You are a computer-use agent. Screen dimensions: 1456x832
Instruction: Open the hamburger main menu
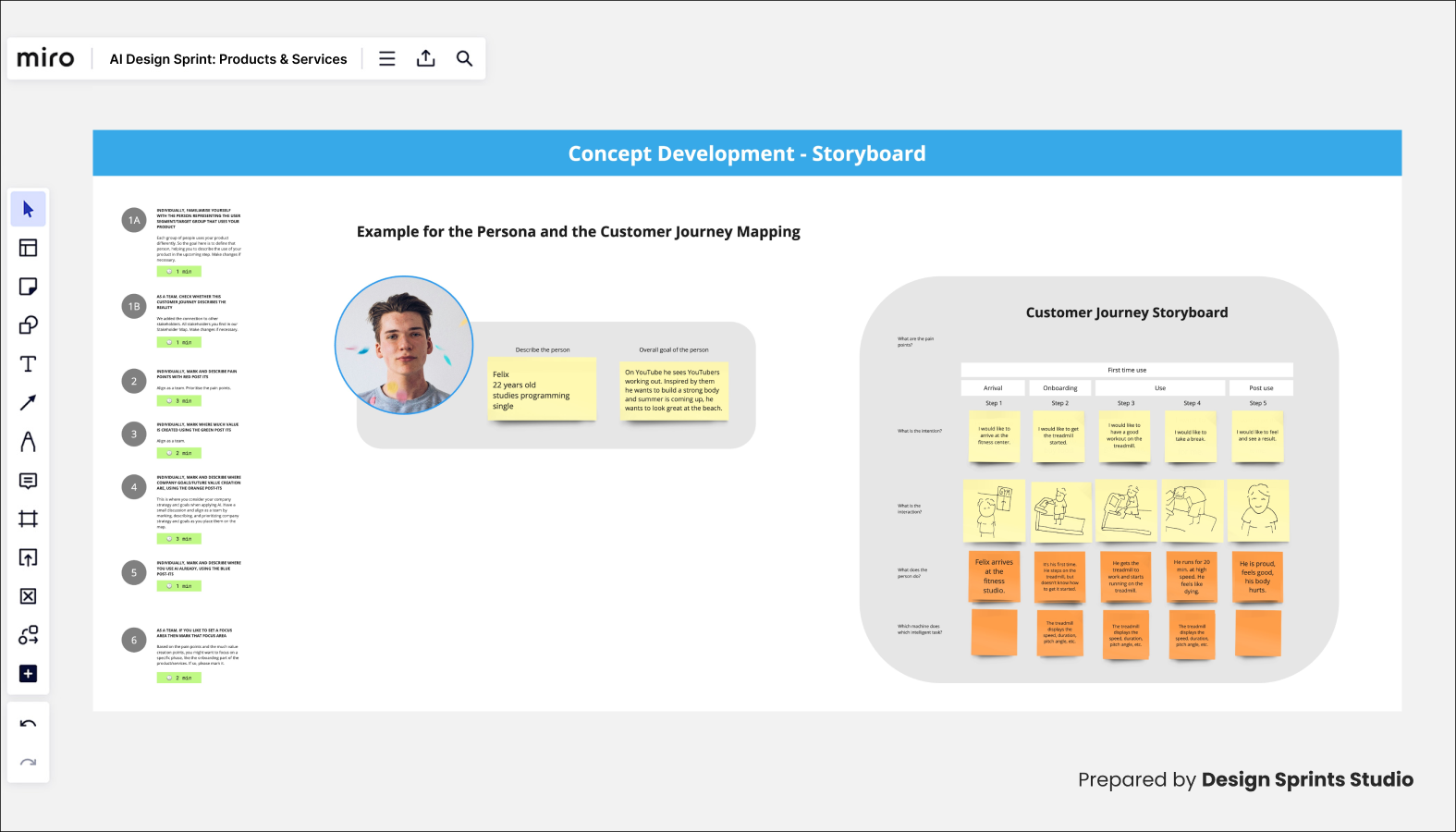pos(387,58)
